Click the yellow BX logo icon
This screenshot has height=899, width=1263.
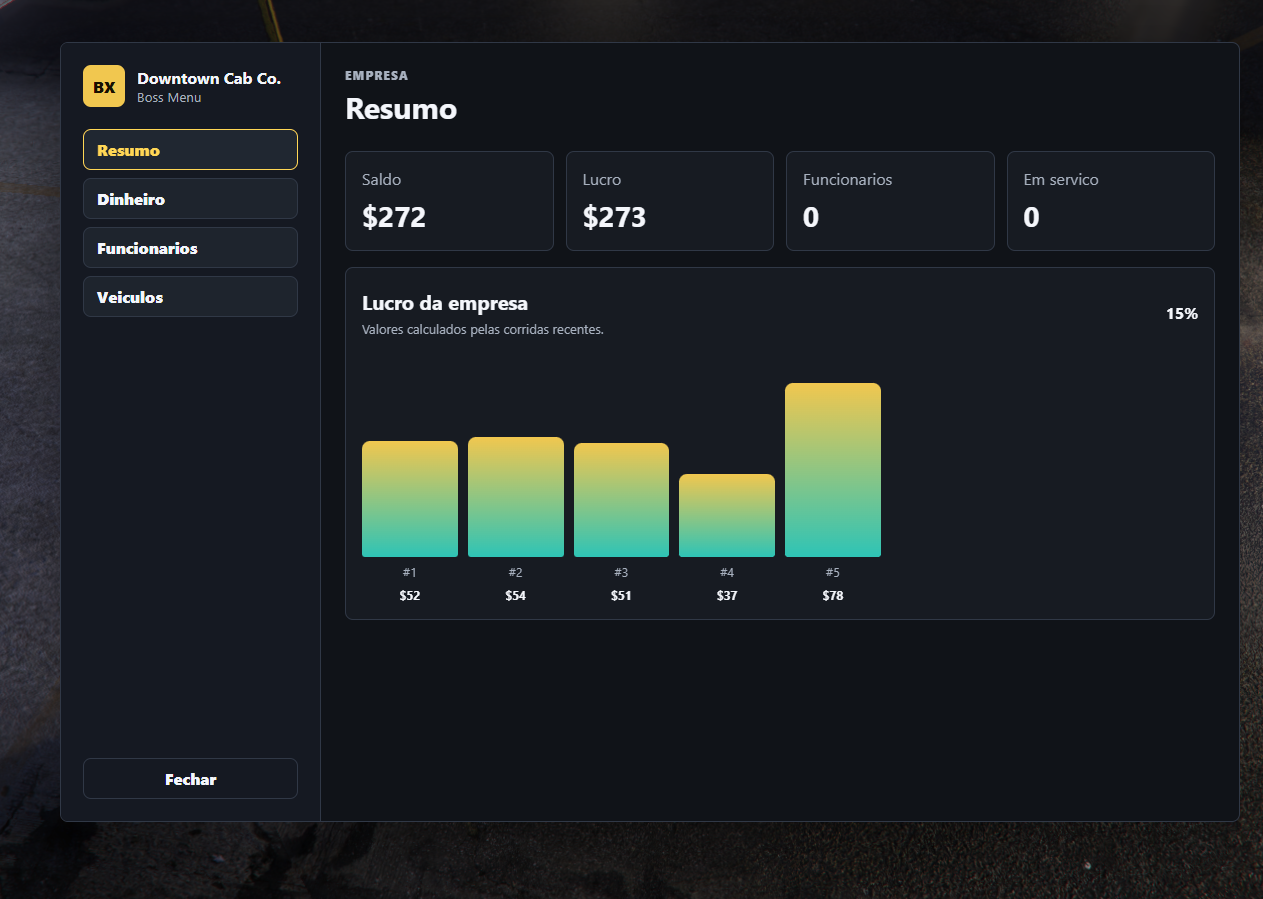click(x=104, y=86)
